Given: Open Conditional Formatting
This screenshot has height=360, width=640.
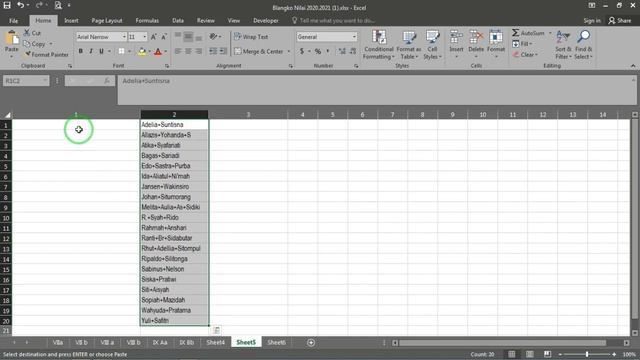Looking at the screenshot, I should (x=379, y=45).
